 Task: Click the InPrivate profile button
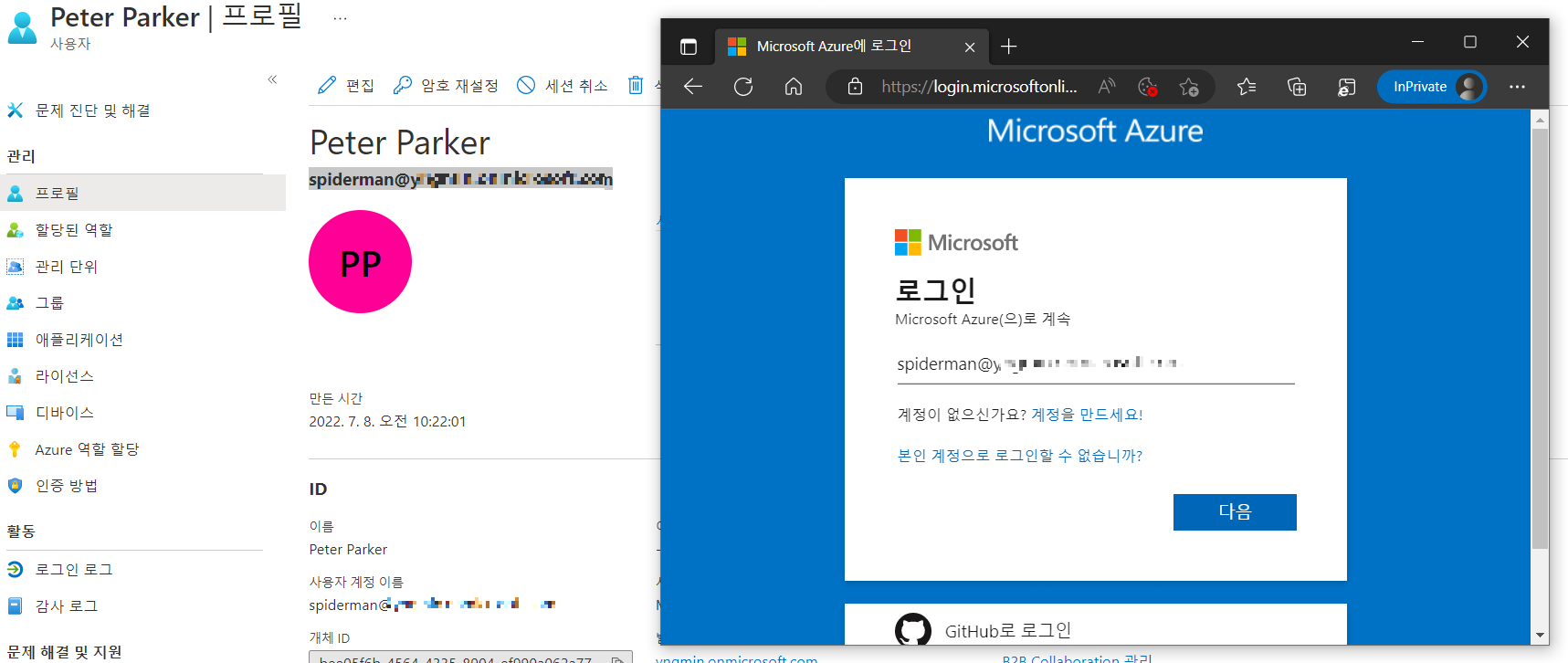(1431, 87)
